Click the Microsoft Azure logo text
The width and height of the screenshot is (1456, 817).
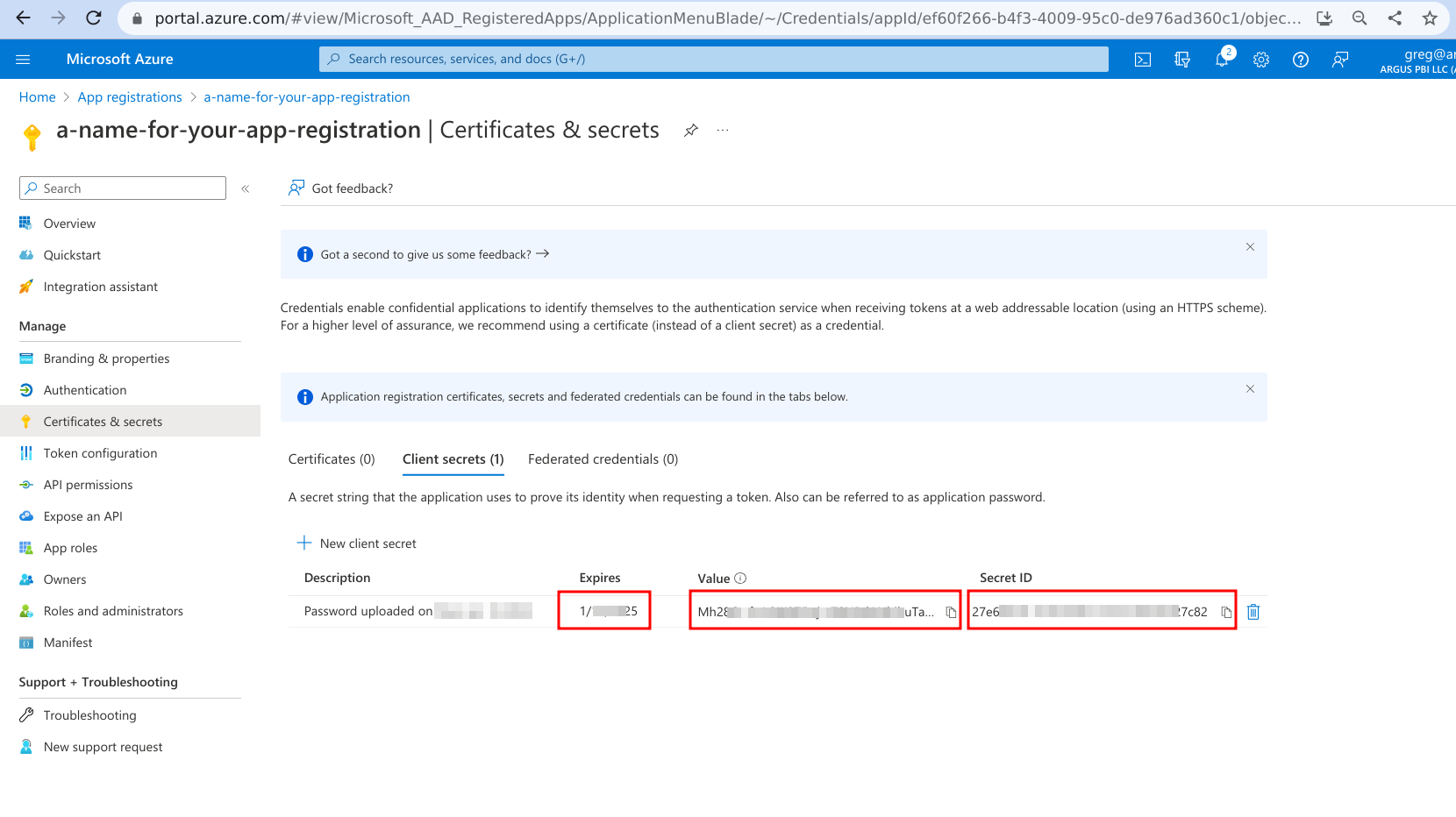(120, 60)
